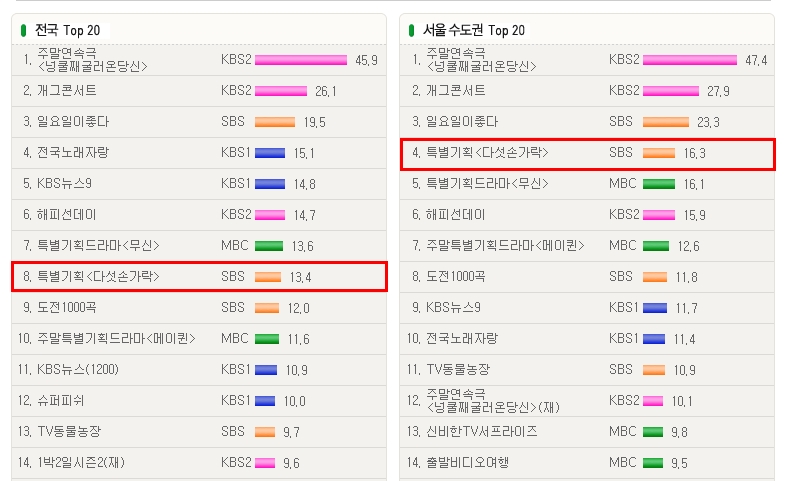Click the 47.4 rating value
The width and height of the screenshot is (790, 481).
[756, 60]
